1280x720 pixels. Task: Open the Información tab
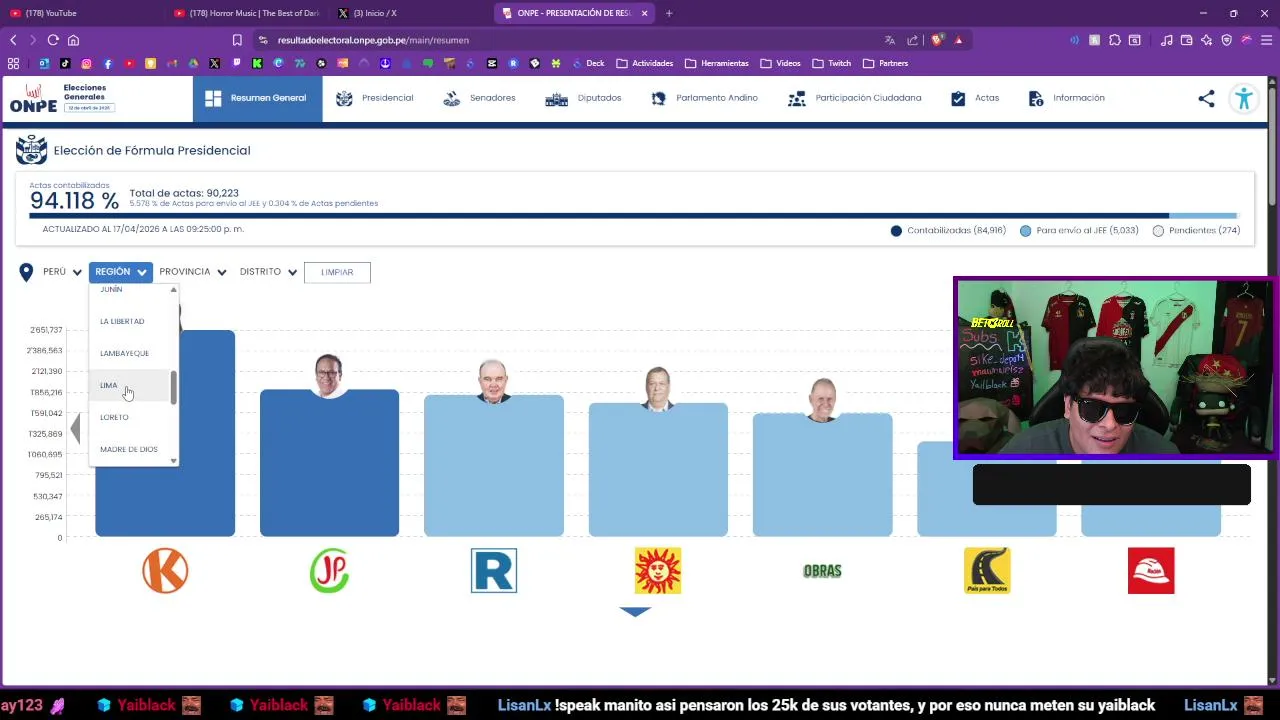point(1066,98)
